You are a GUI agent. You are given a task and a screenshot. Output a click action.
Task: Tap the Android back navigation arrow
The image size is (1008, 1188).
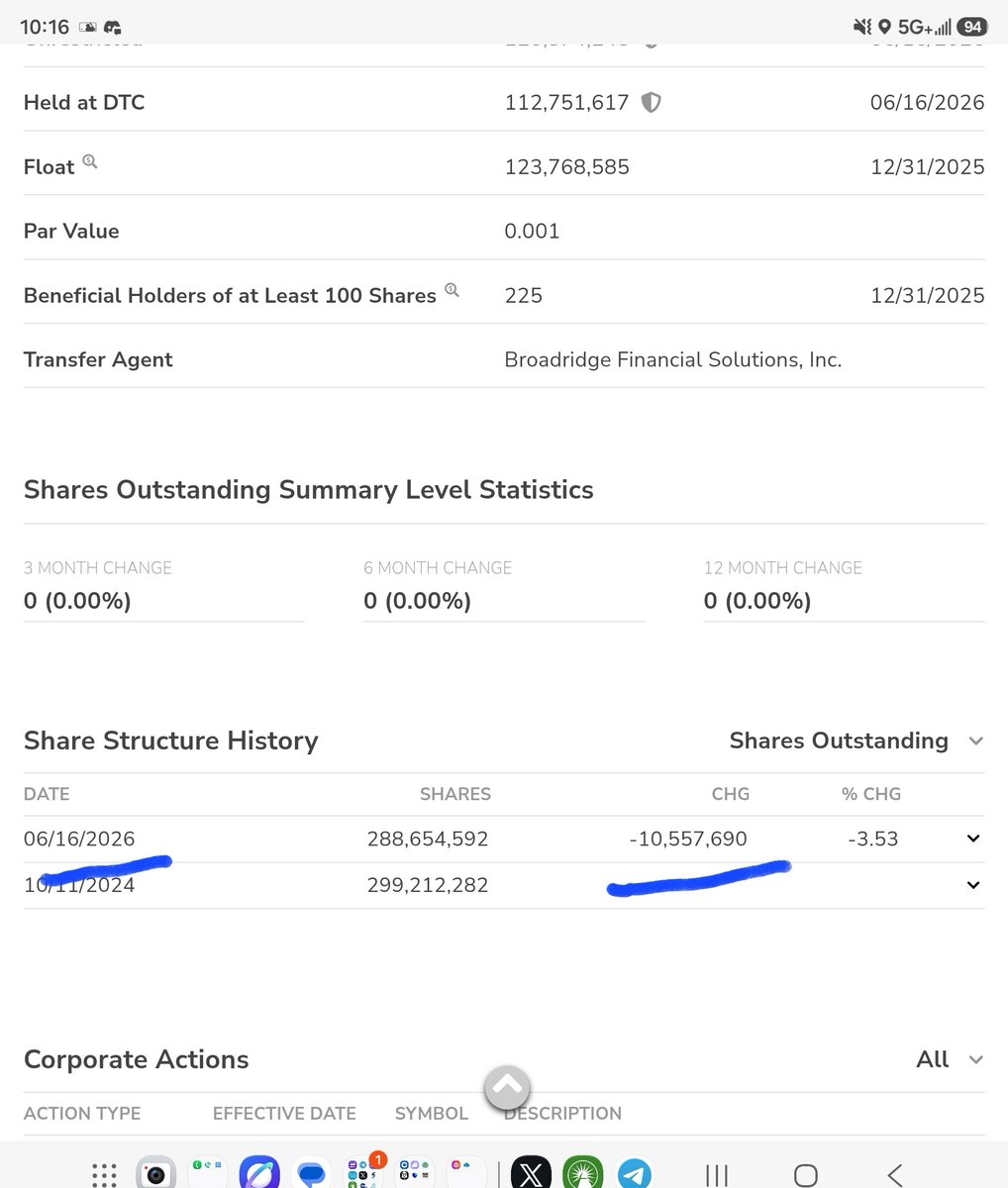[x=894, y=1175]
